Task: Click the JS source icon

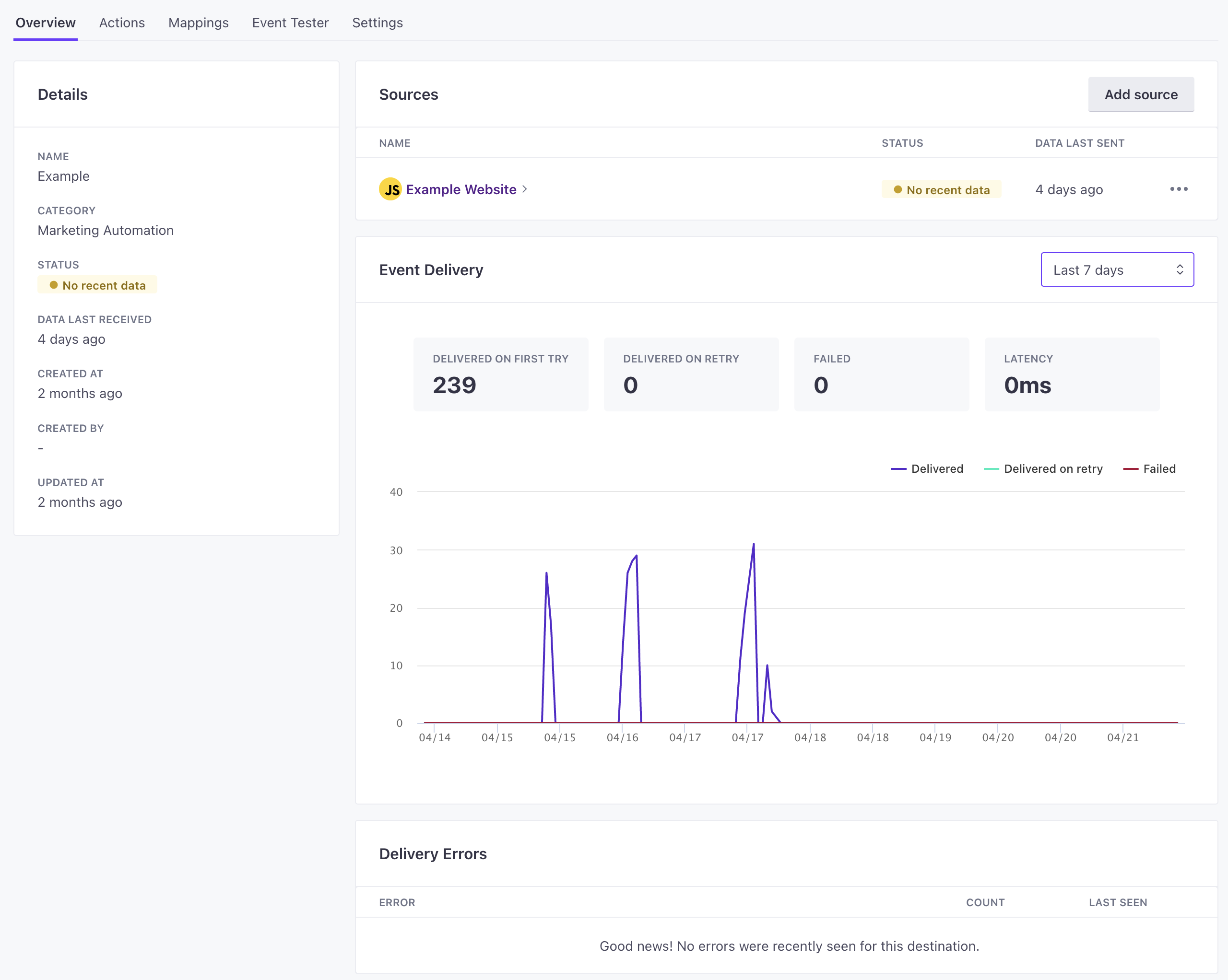Action: [391, 189]
